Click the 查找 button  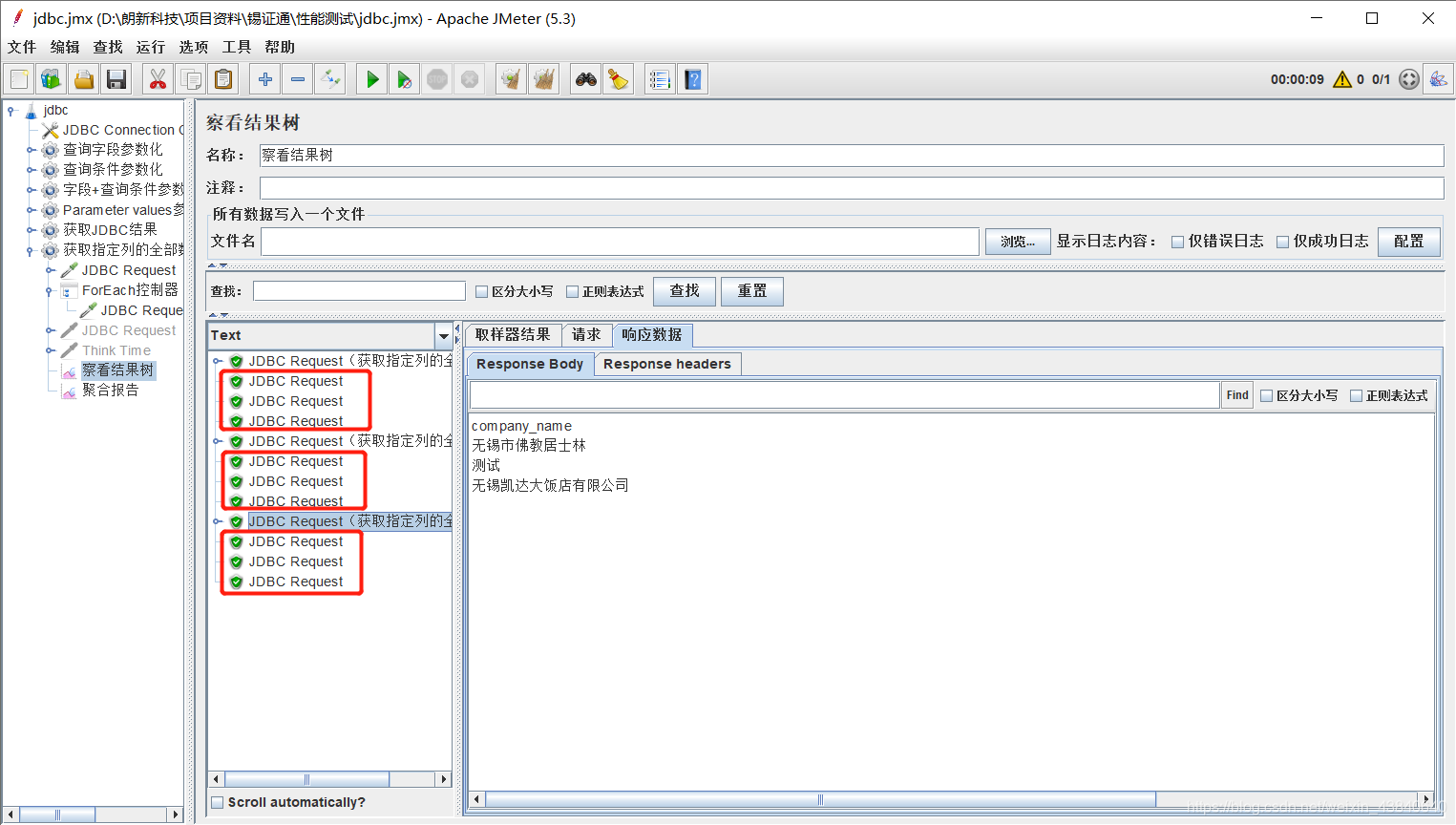(685, 291)
